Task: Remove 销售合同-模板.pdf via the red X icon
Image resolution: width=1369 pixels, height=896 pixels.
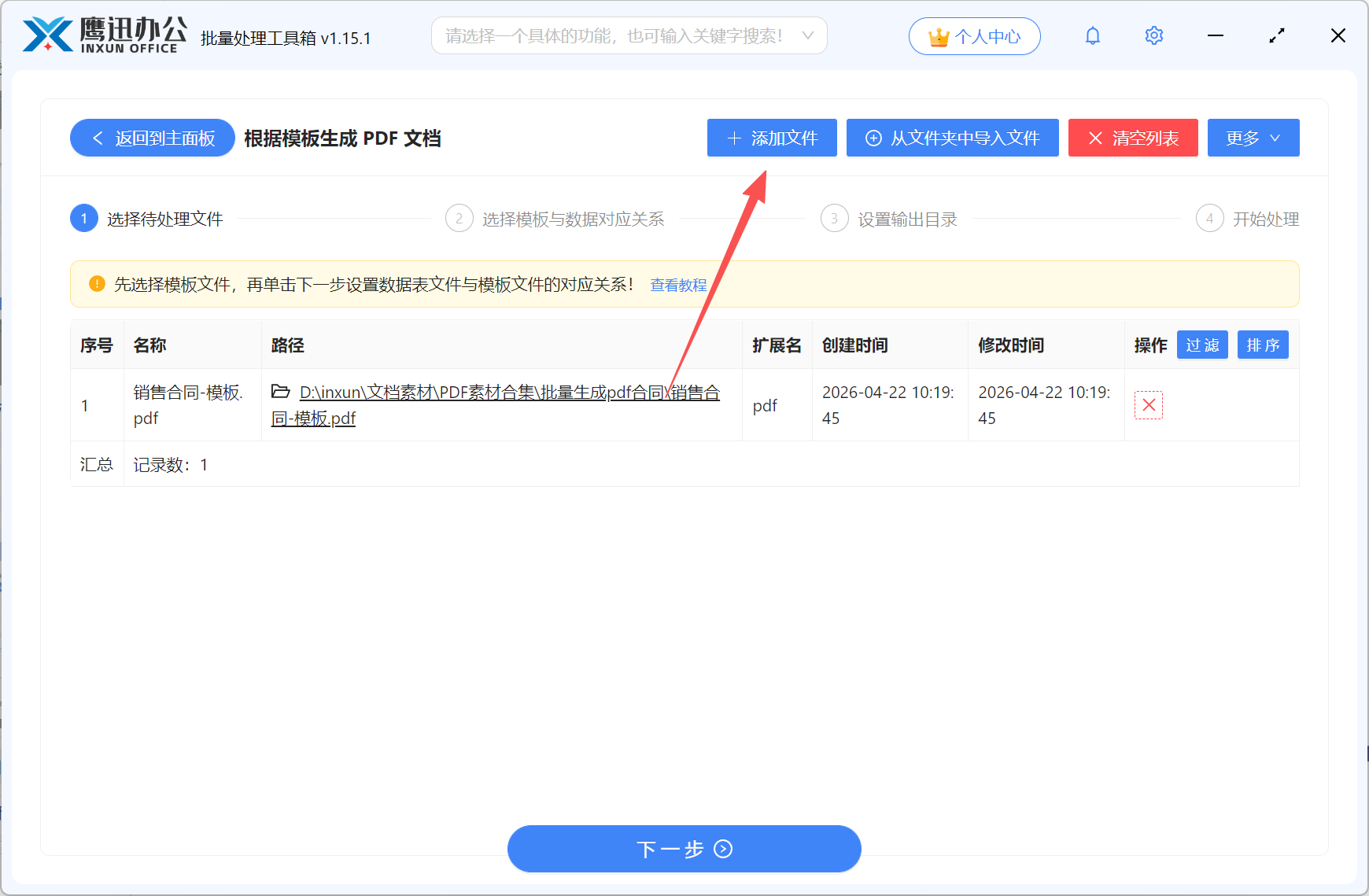Action: [1149, 405]
